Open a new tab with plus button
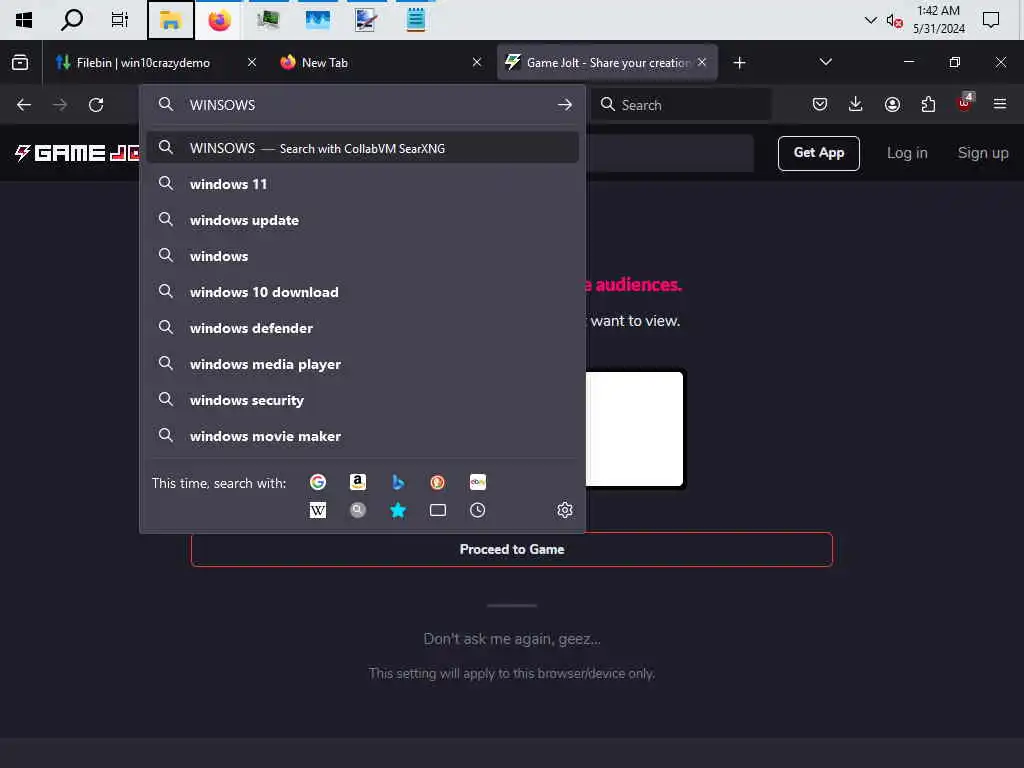 click(739, 63)
